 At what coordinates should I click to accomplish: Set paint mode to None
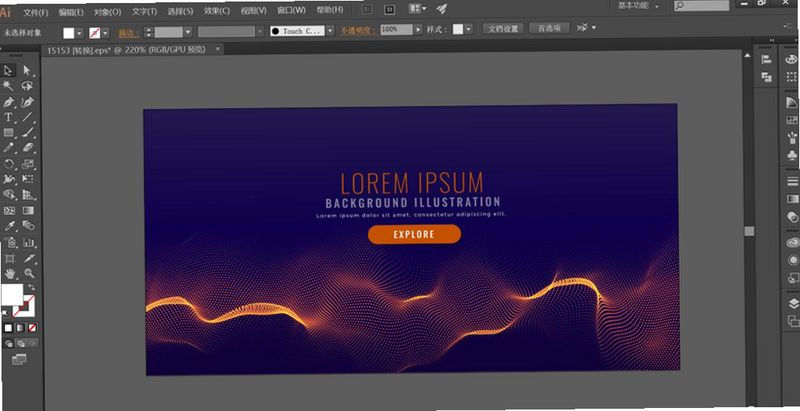[x=32, y=328]
